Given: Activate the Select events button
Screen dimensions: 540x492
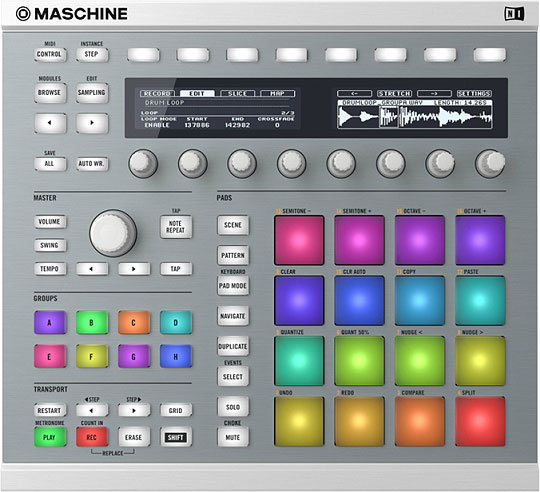Looking at the screenshot, I should [x=233, y=376].
